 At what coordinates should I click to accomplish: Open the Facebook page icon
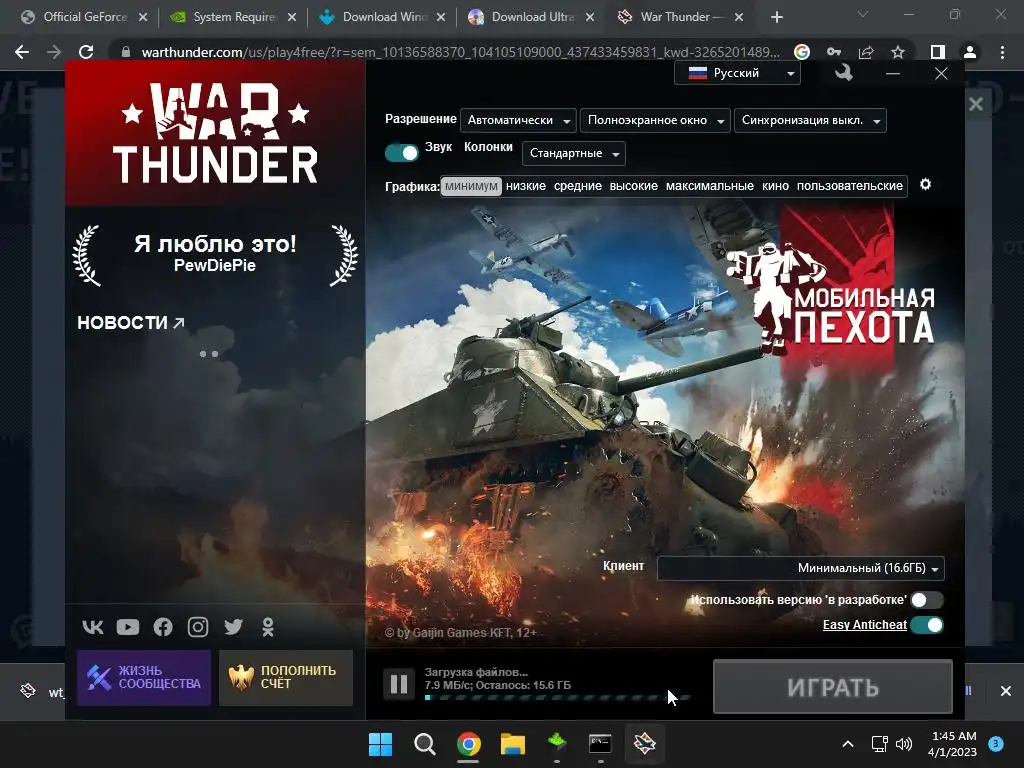pos(163,627)
